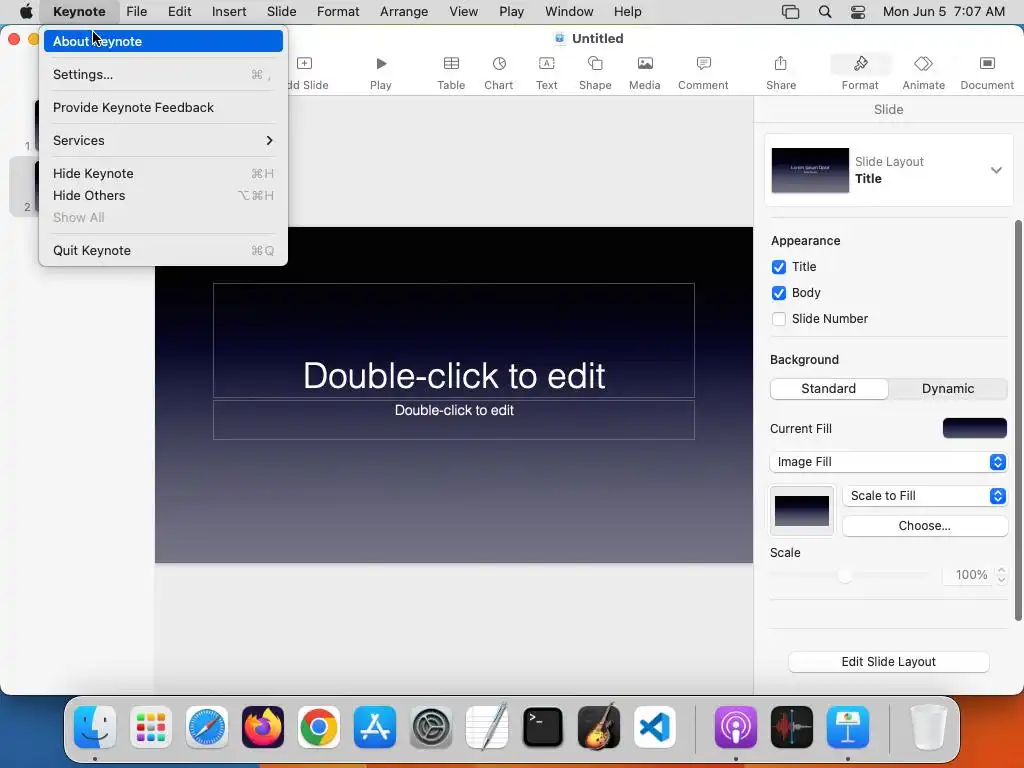This screenshot has width=1024, height=768.
Task: Open the Trash in the Dock
Action: 929,727
